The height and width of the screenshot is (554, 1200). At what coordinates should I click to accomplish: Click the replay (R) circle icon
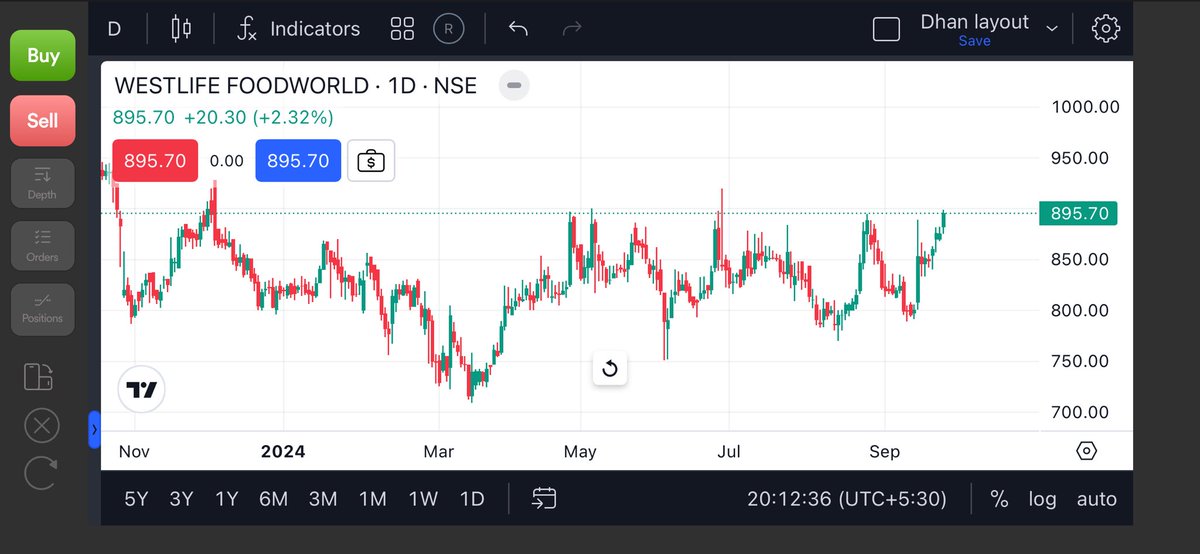448,29
